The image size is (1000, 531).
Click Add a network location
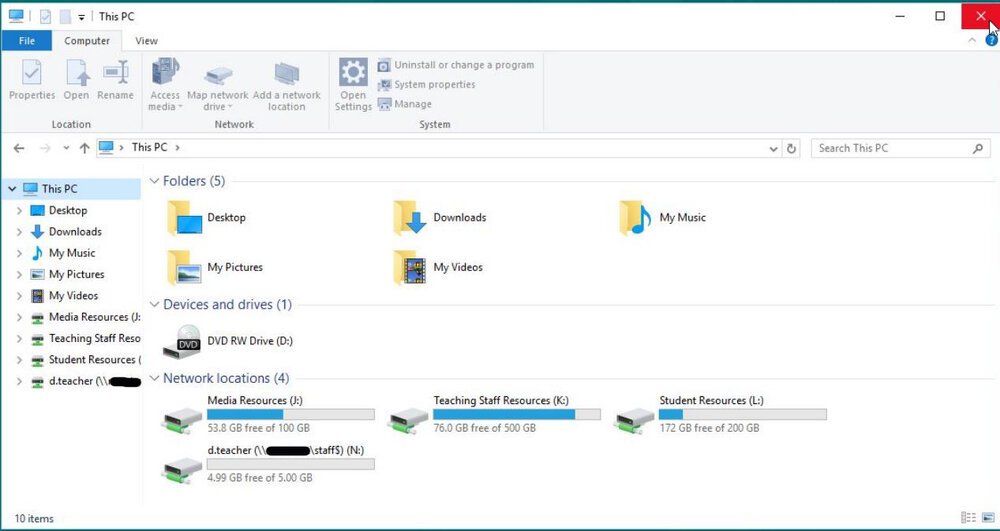coord(287,85)
